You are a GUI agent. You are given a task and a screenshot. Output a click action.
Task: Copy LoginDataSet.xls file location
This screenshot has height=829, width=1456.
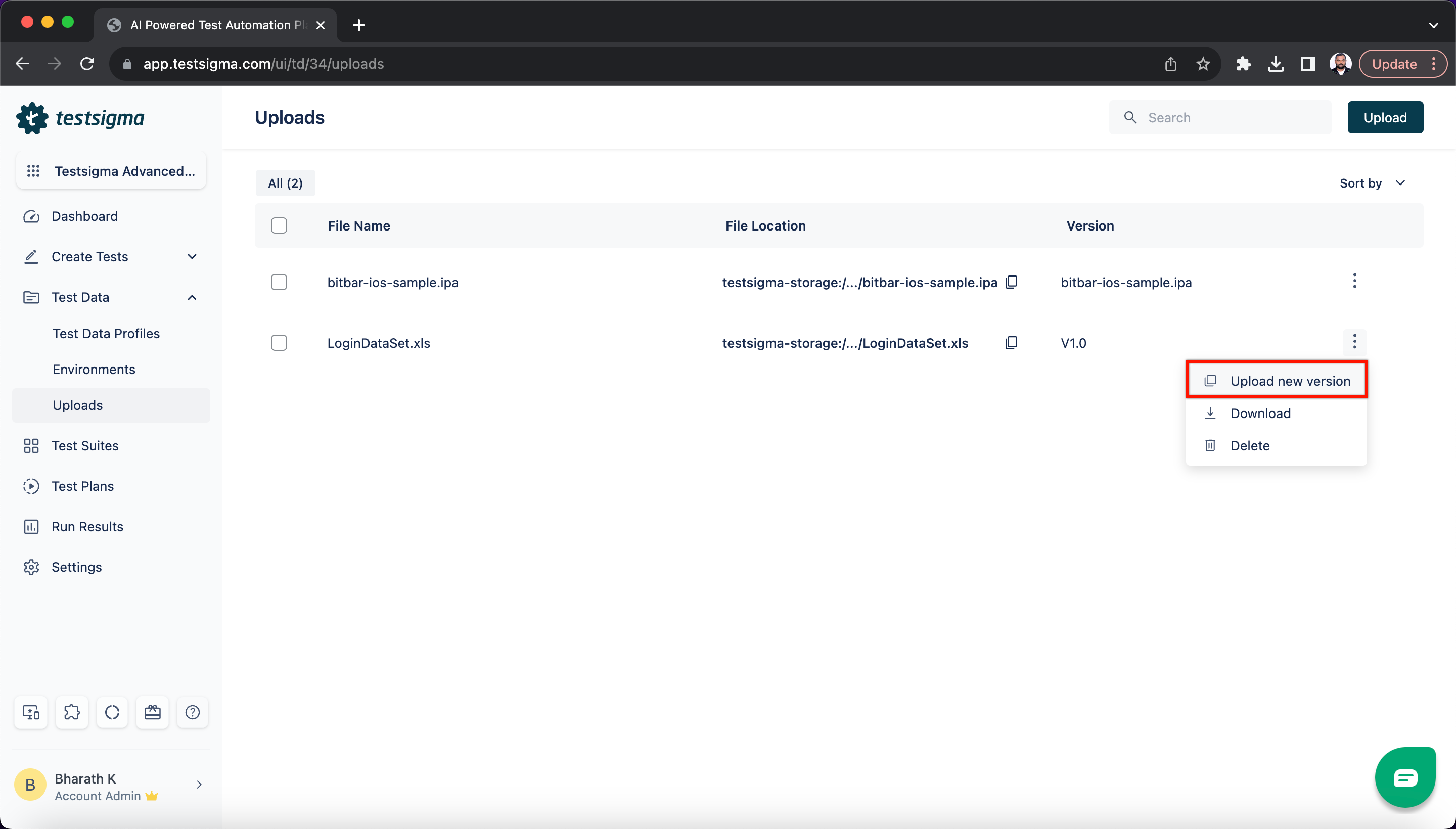click(x=1011, y=343)
